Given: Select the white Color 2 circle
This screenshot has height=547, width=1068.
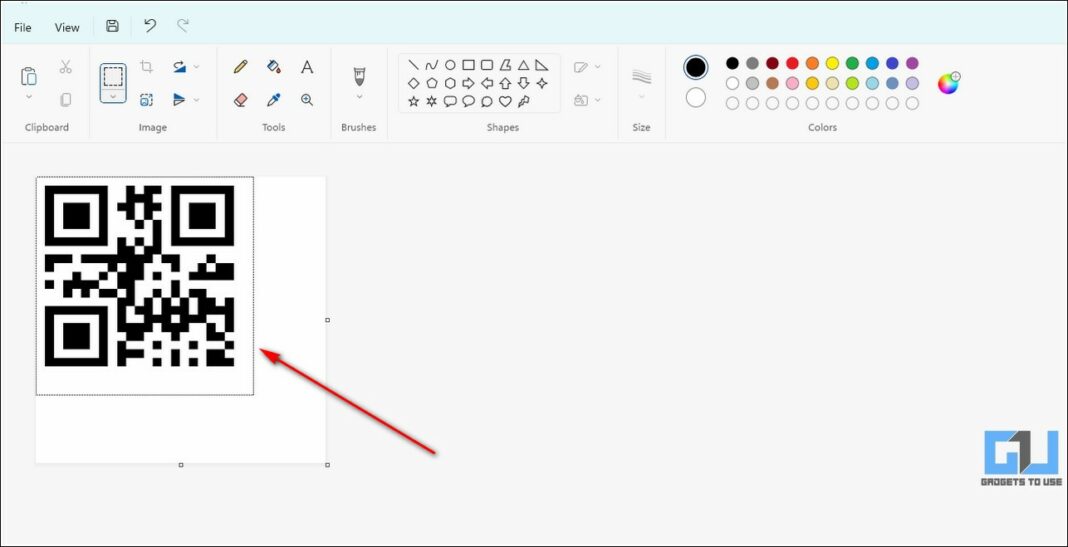Looking at the screenshot, I should click(696, 98).
